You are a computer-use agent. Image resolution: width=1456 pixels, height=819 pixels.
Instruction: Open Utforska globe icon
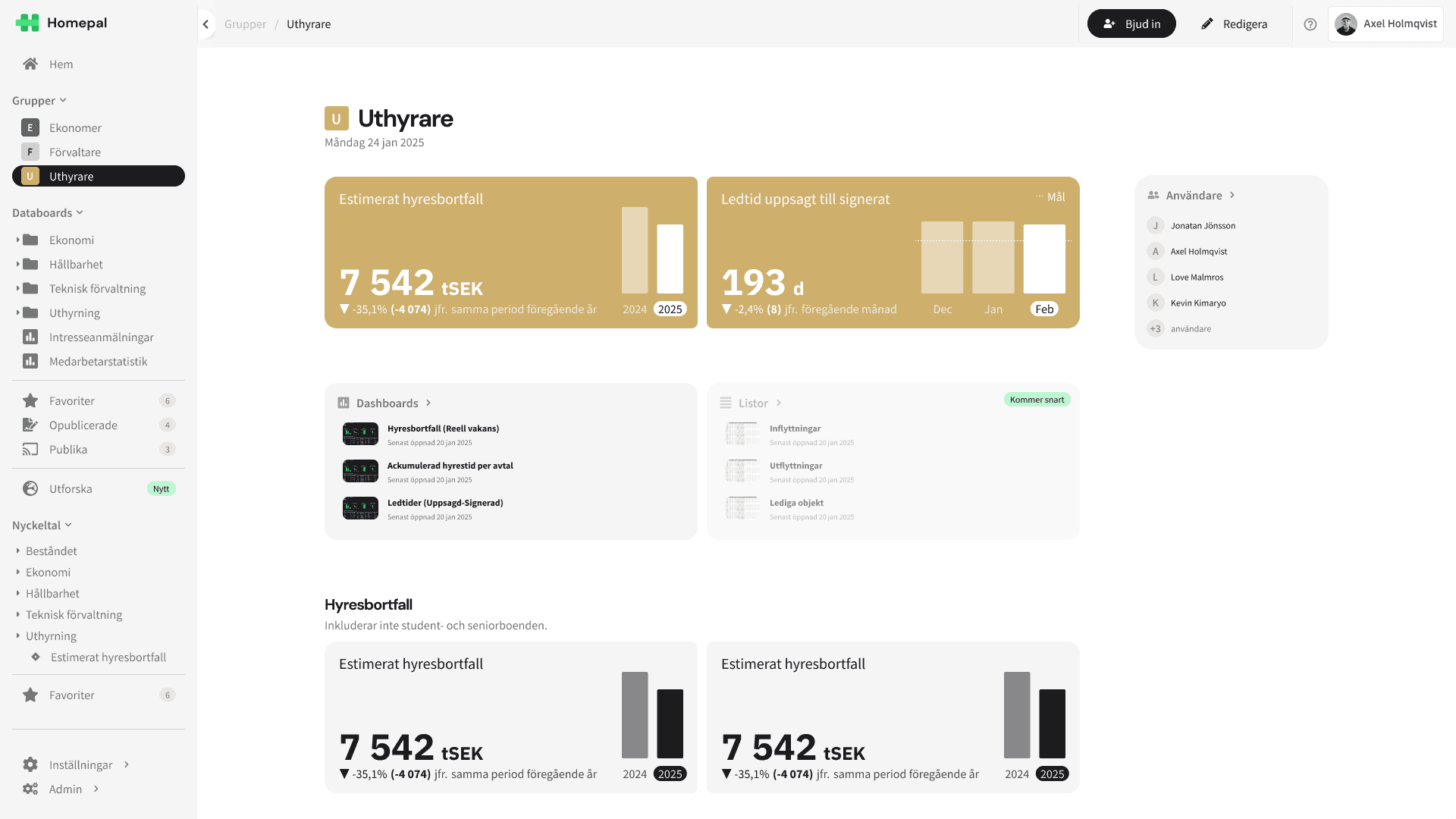tap(30, 488)
